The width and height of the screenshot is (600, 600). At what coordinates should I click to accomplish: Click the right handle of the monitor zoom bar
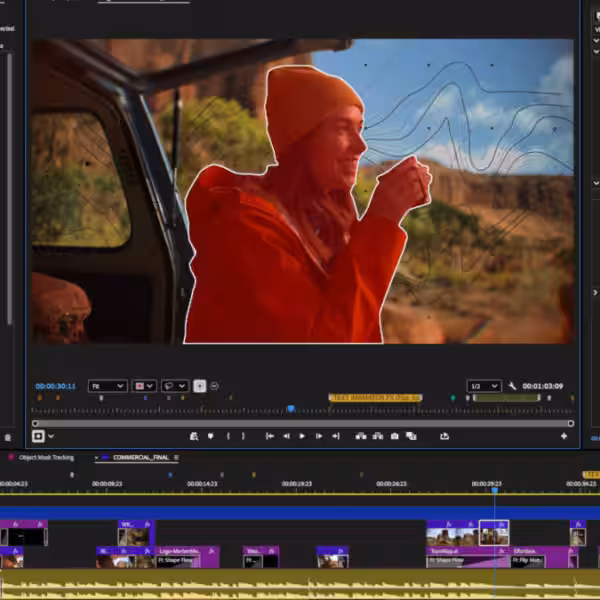point(571,424)
